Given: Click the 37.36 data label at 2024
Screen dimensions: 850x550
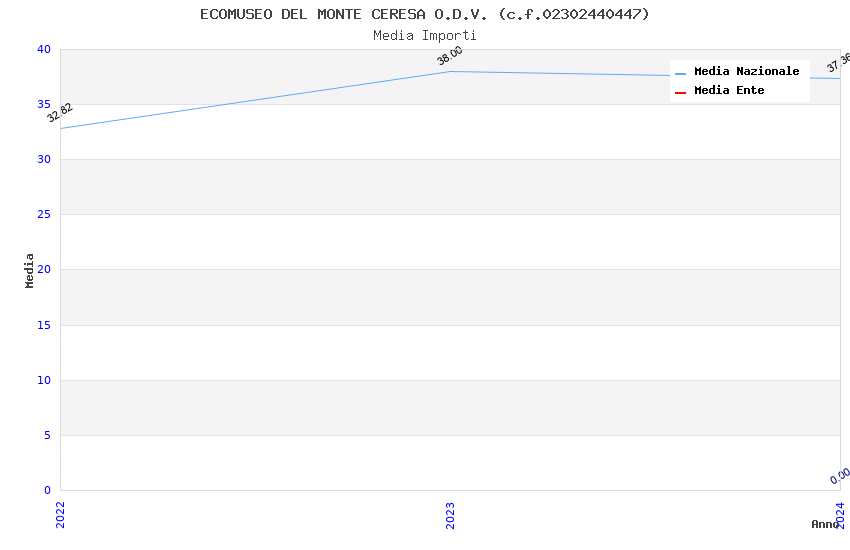Looking at the screenshot, I should pos(839,62).
